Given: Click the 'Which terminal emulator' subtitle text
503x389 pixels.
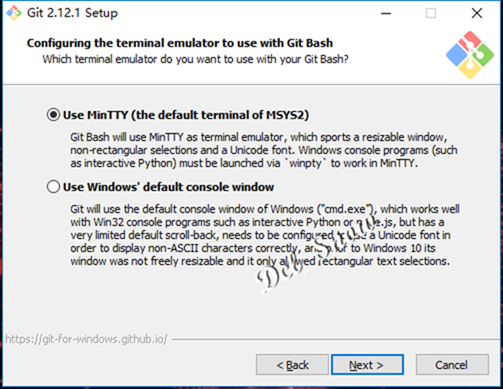Looking at the screenshot, I should point(195,59).
